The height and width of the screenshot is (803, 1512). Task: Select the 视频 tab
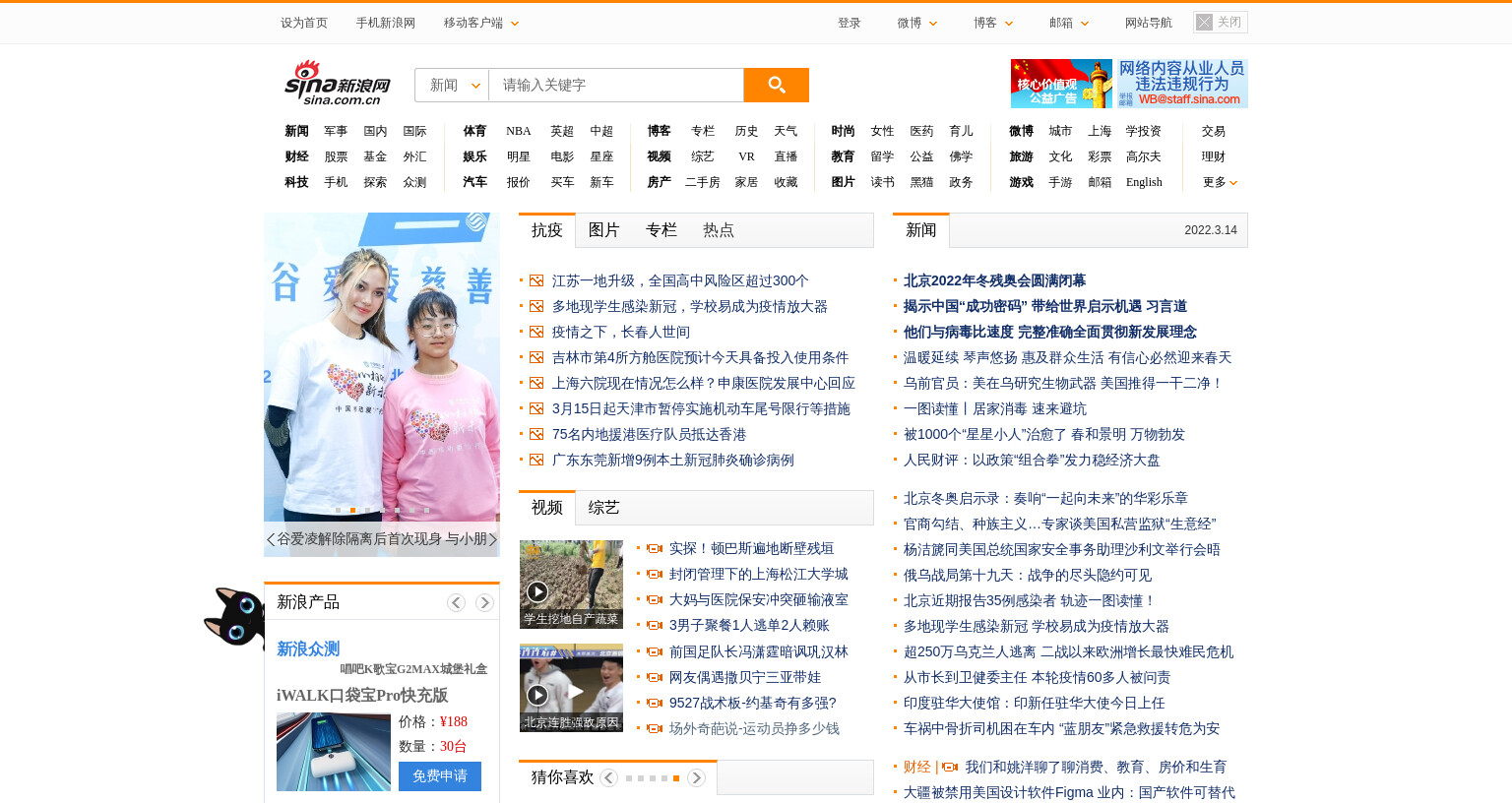coord(546,508)
